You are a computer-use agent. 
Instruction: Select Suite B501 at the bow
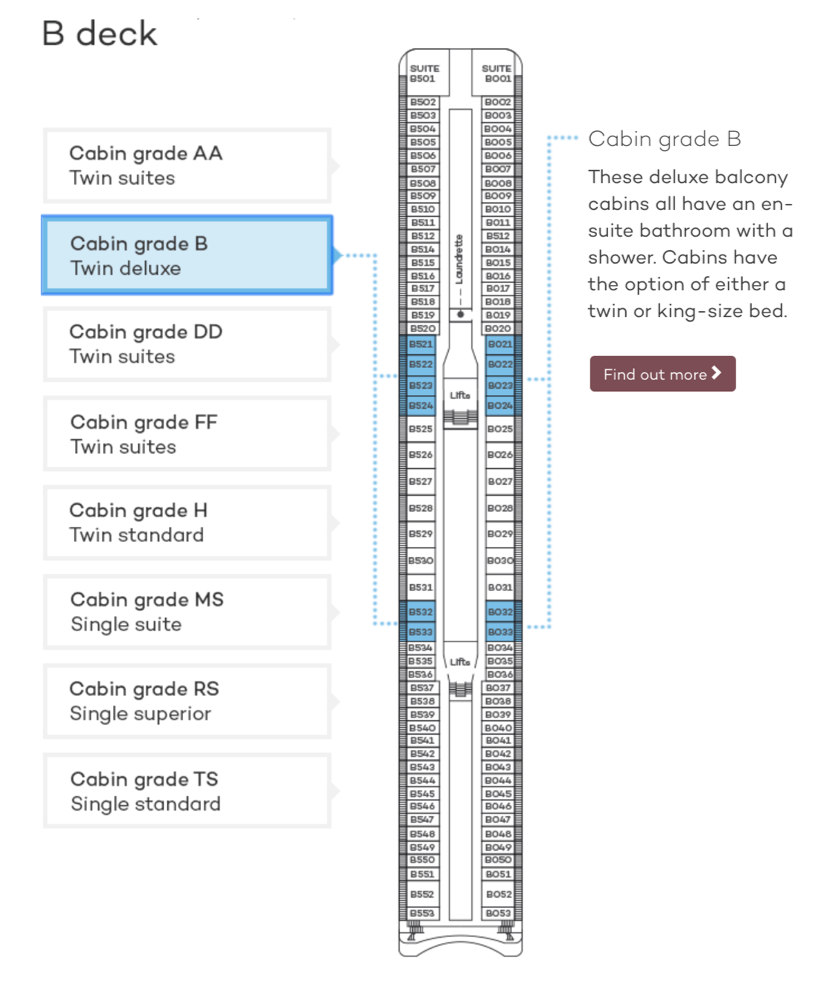425,73
